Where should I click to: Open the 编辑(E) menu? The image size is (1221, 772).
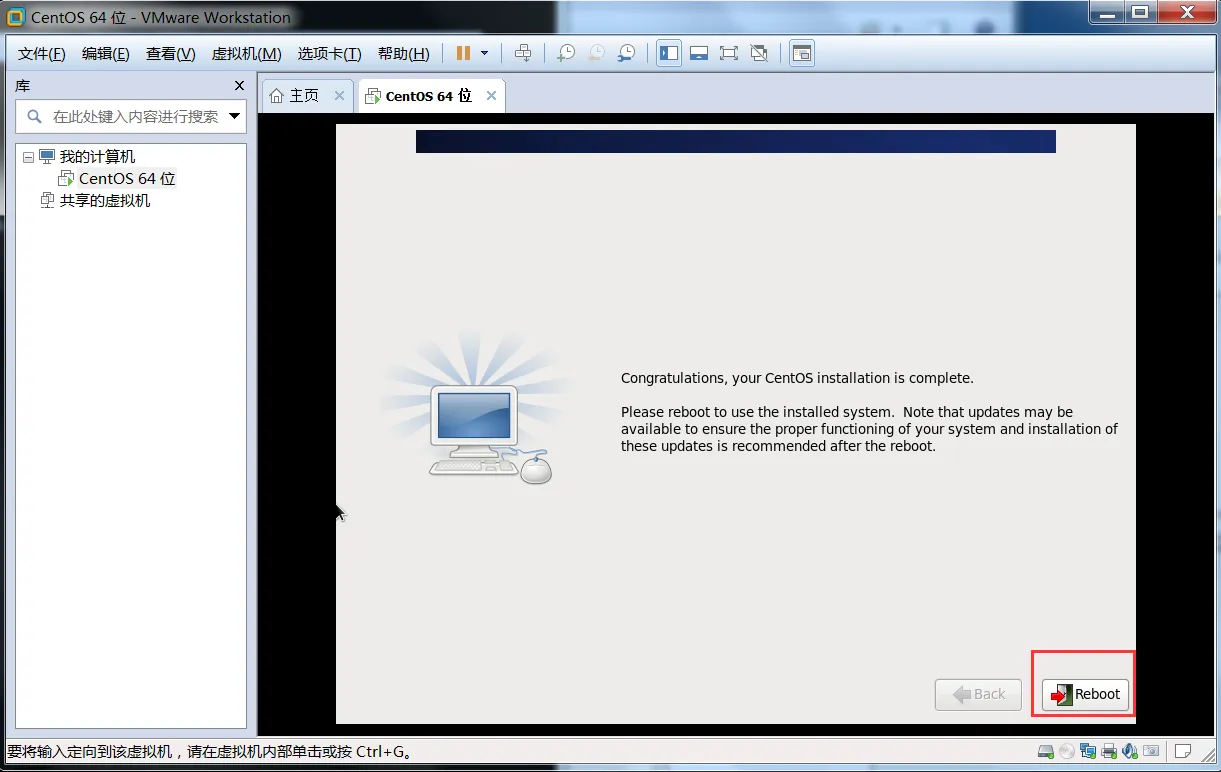[x=106, y=54]
